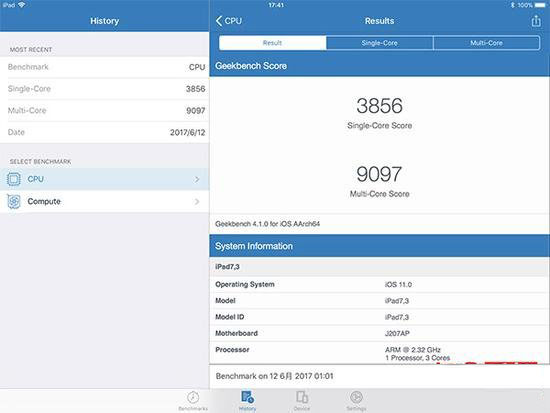Click the Processor label

pos(232,349)
